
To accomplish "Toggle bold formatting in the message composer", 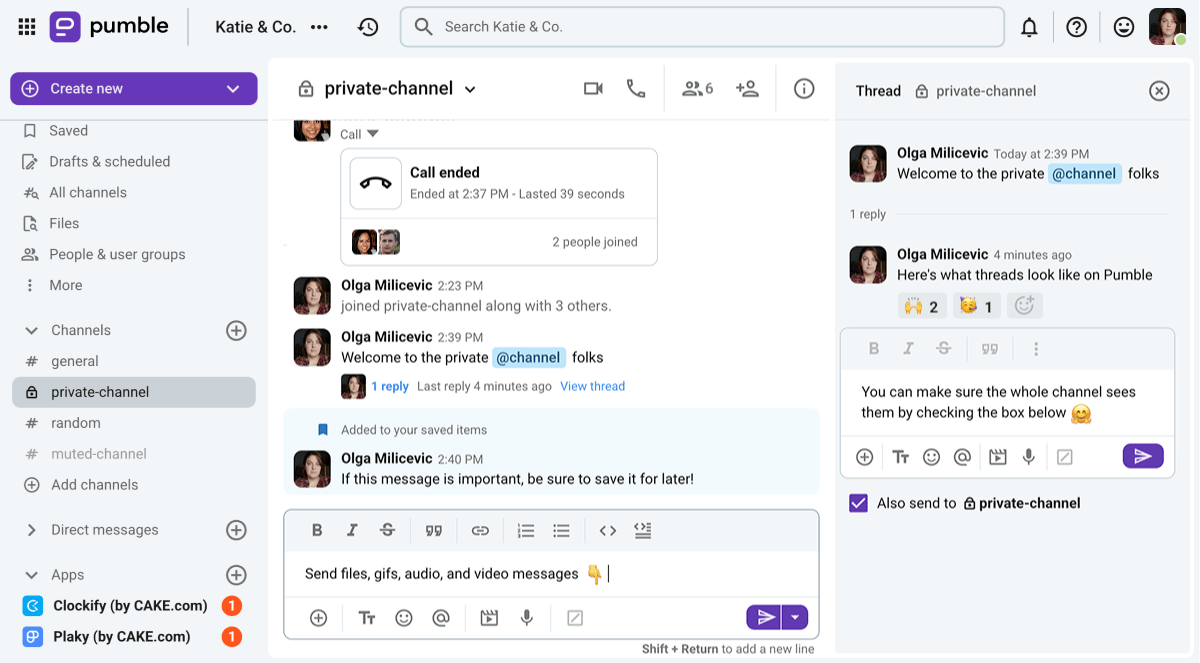I will tap(317, 530).
